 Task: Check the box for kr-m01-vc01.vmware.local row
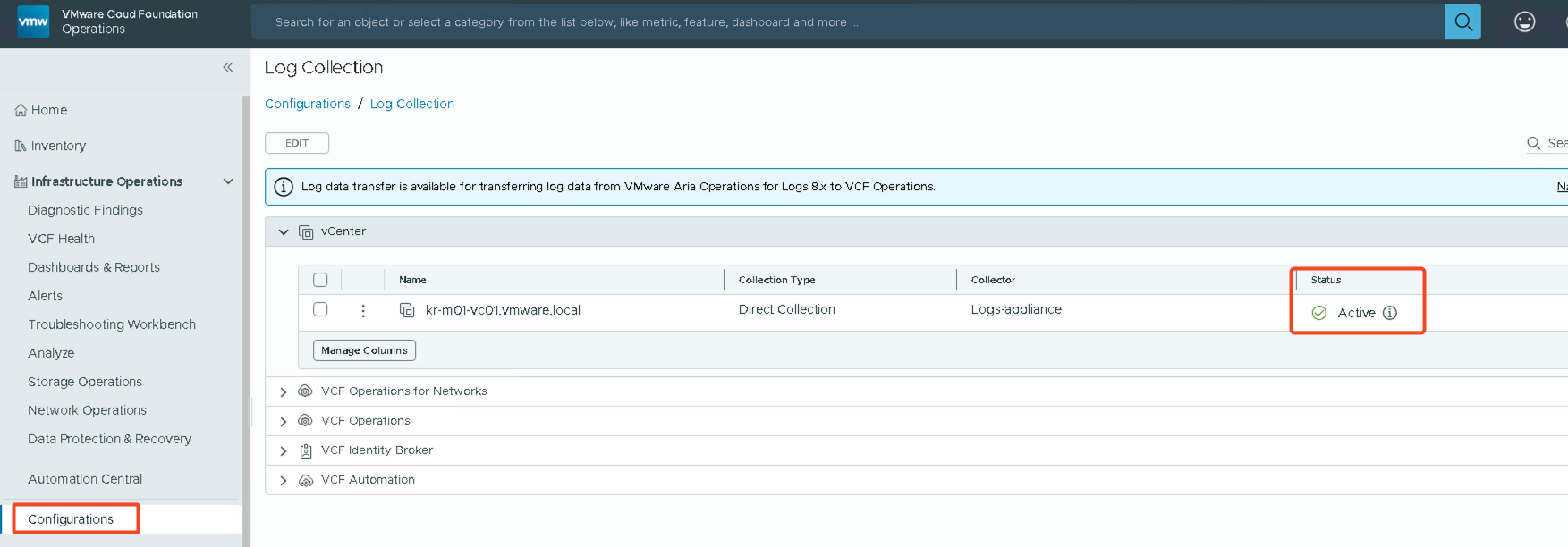point(320,309)
